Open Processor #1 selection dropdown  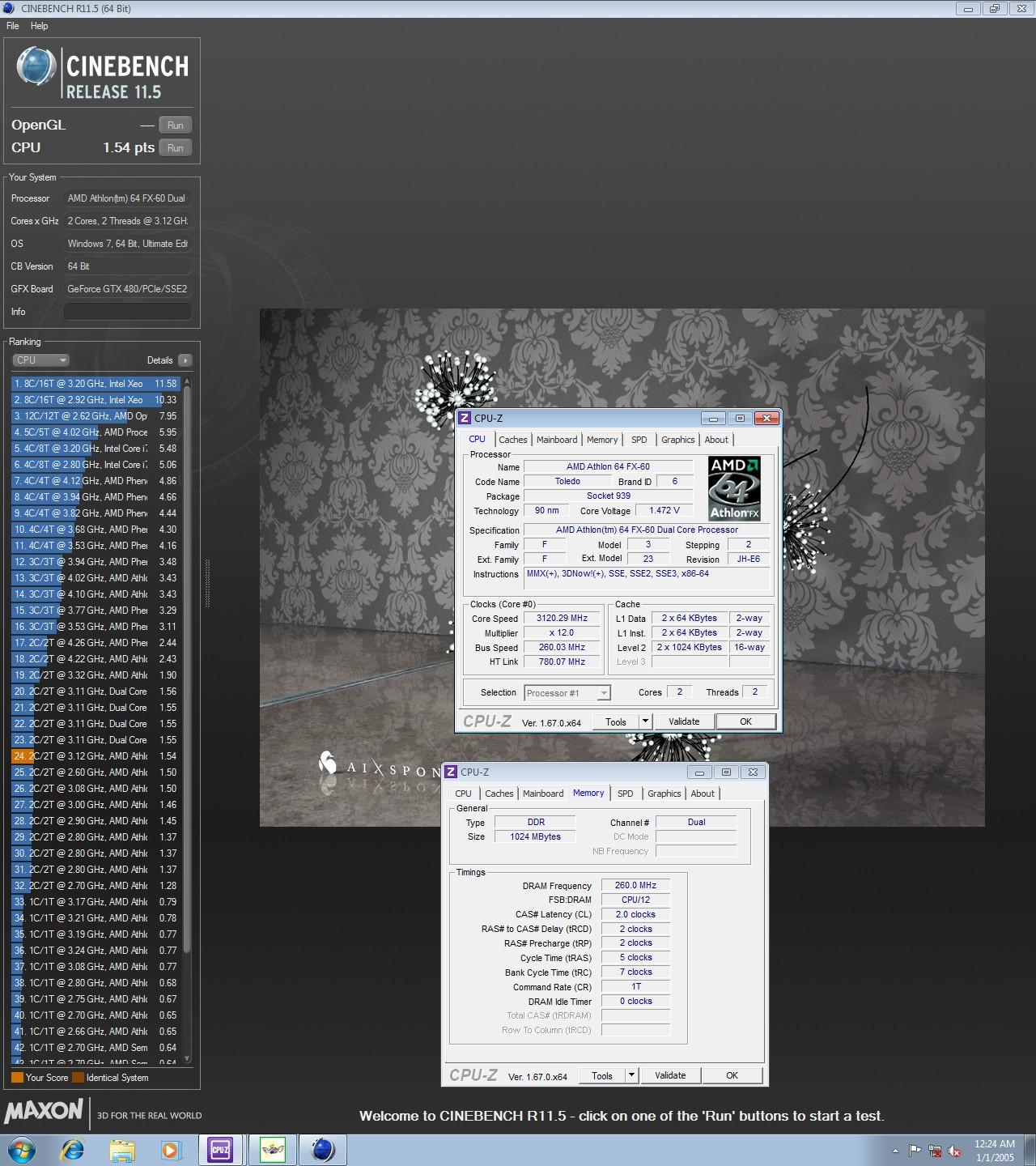567,693
